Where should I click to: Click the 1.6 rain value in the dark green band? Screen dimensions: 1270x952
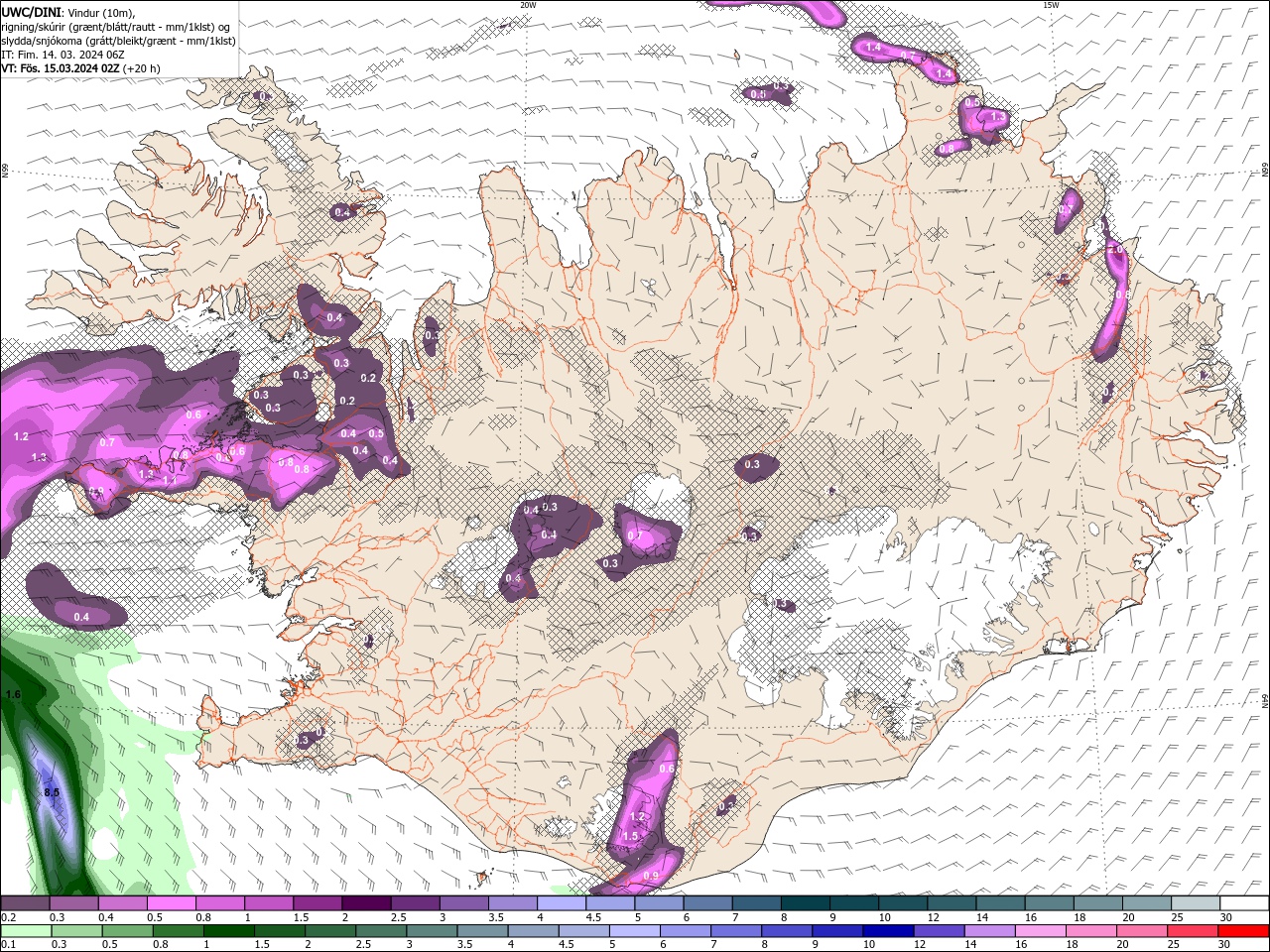[x=13, y=695]
